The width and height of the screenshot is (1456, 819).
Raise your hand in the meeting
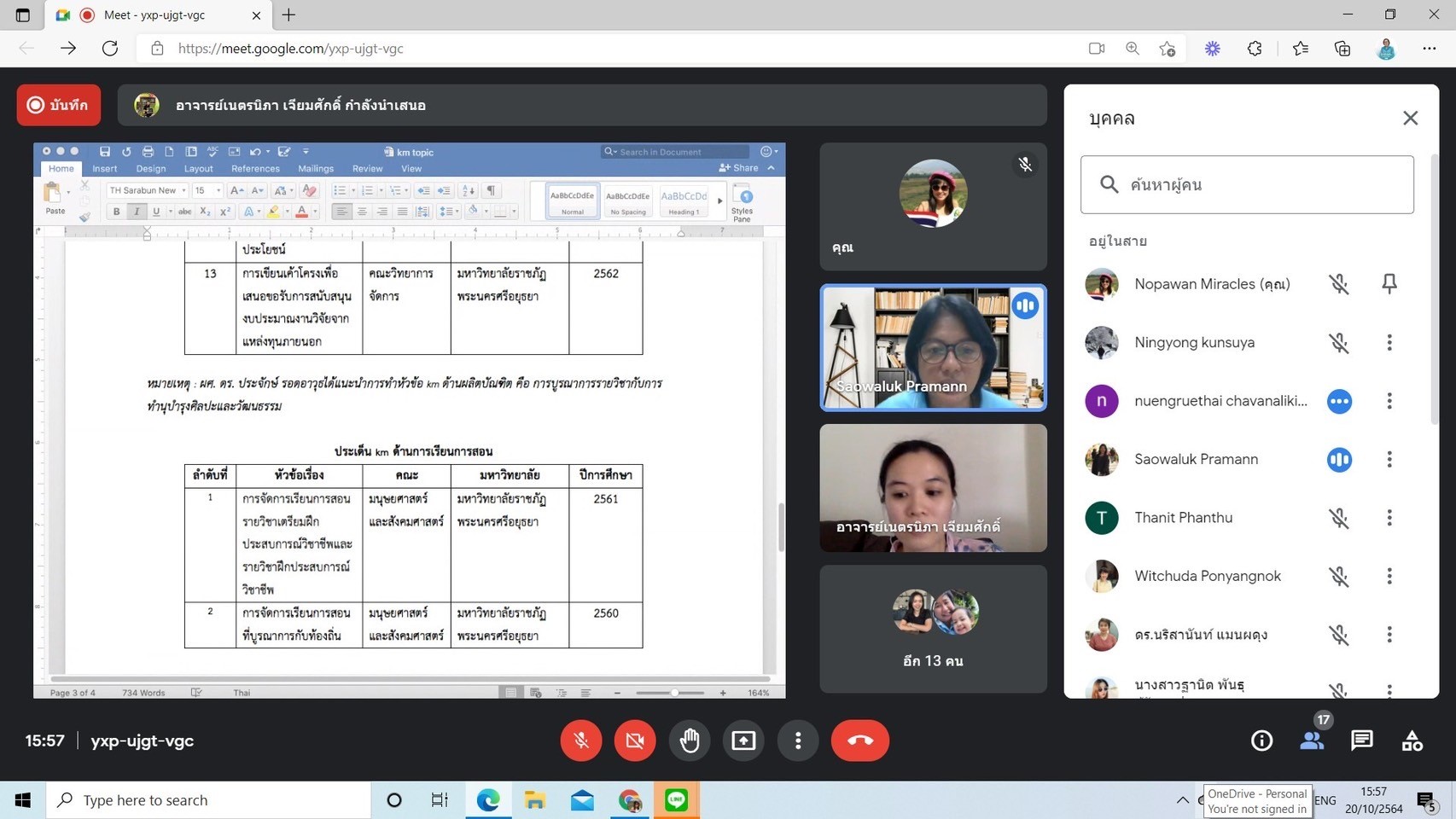pos(690,741)
